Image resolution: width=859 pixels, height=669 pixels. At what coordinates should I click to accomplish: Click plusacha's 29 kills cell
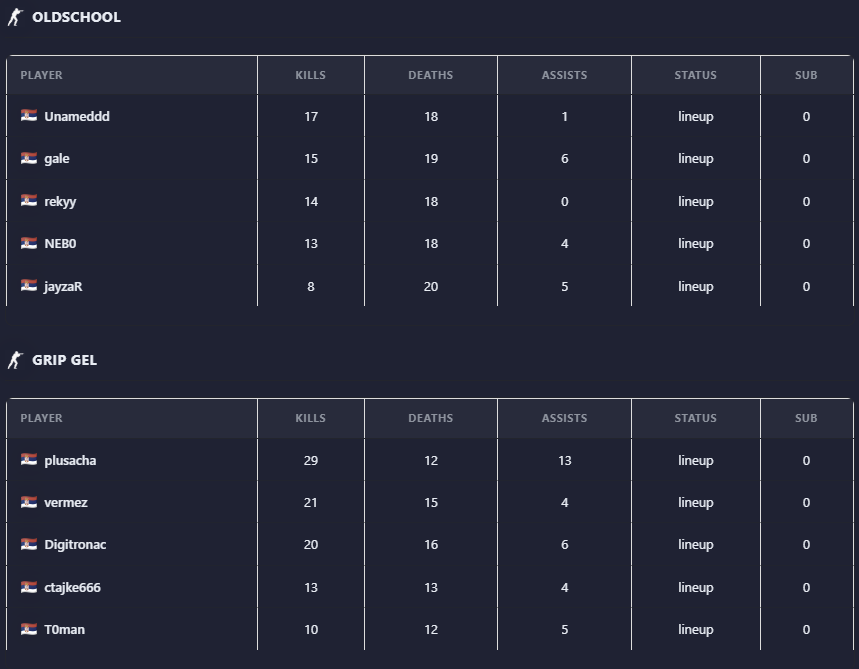311,460
